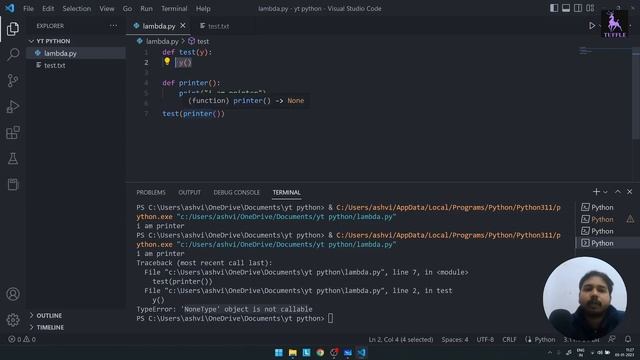Switch to the DEBUG CONSOLE panel tab
Screen dimensions: 640x360
(236, 192)
